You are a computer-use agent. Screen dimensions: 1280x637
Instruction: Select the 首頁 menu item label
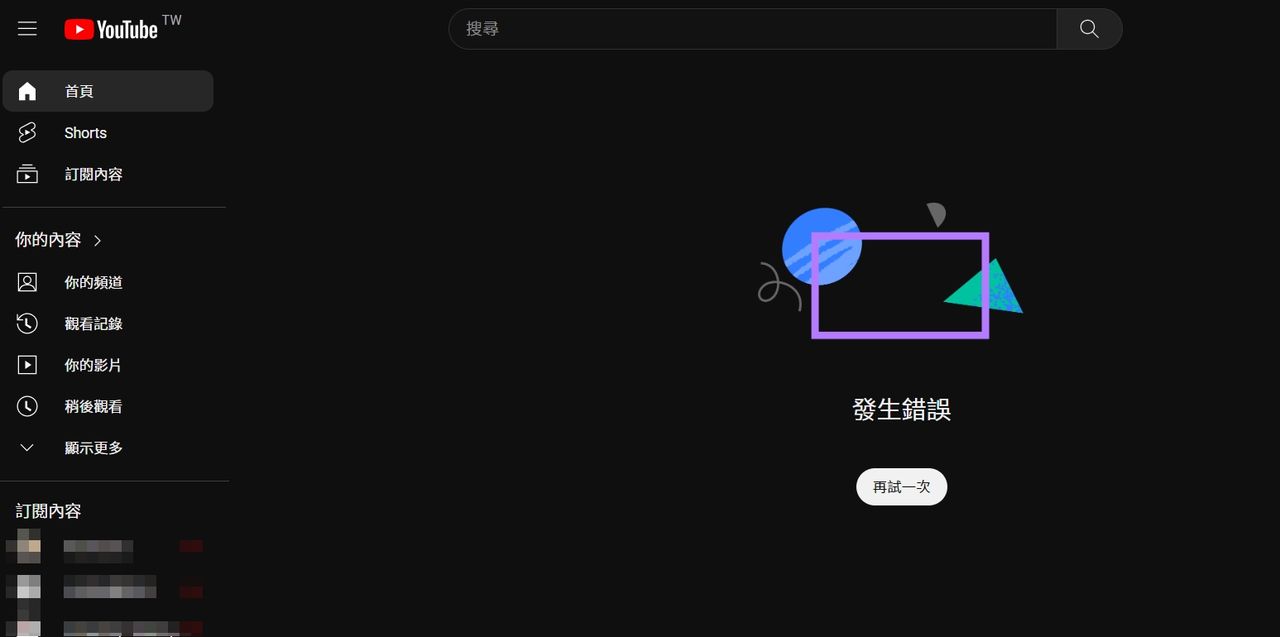[x=79, y=91]
